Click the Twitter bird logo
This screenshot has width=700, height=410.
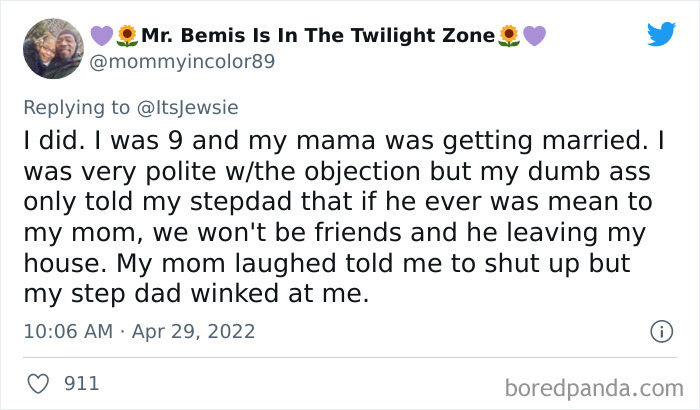(661, 35)
